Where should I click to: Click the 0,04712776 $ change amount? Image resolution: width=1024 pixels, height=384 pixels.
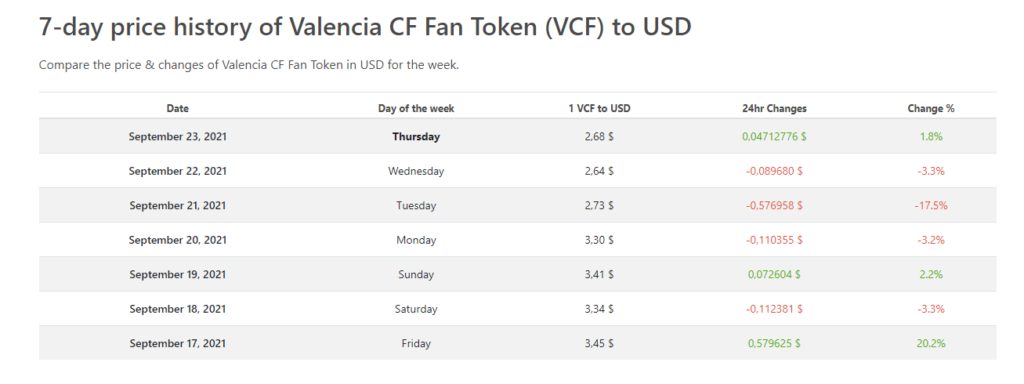pyautogui.click(x=774, y=137)
